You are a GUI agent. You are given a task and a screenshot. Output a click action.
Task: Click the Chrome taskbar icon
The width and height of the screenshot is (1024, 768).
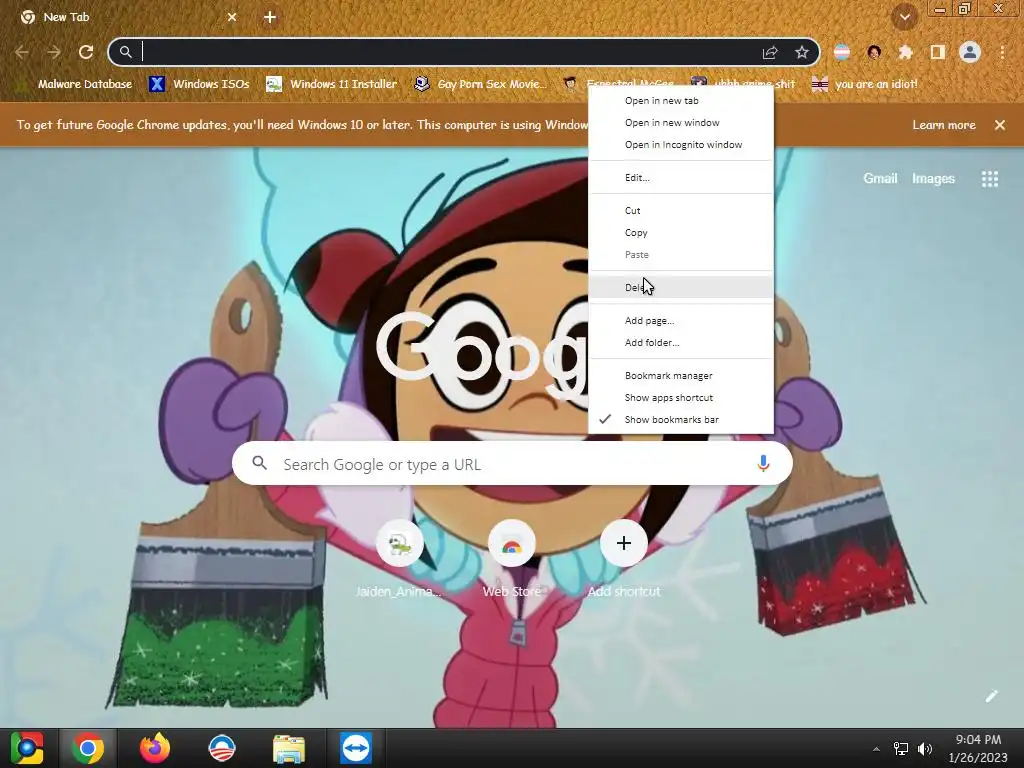[88, 748]
